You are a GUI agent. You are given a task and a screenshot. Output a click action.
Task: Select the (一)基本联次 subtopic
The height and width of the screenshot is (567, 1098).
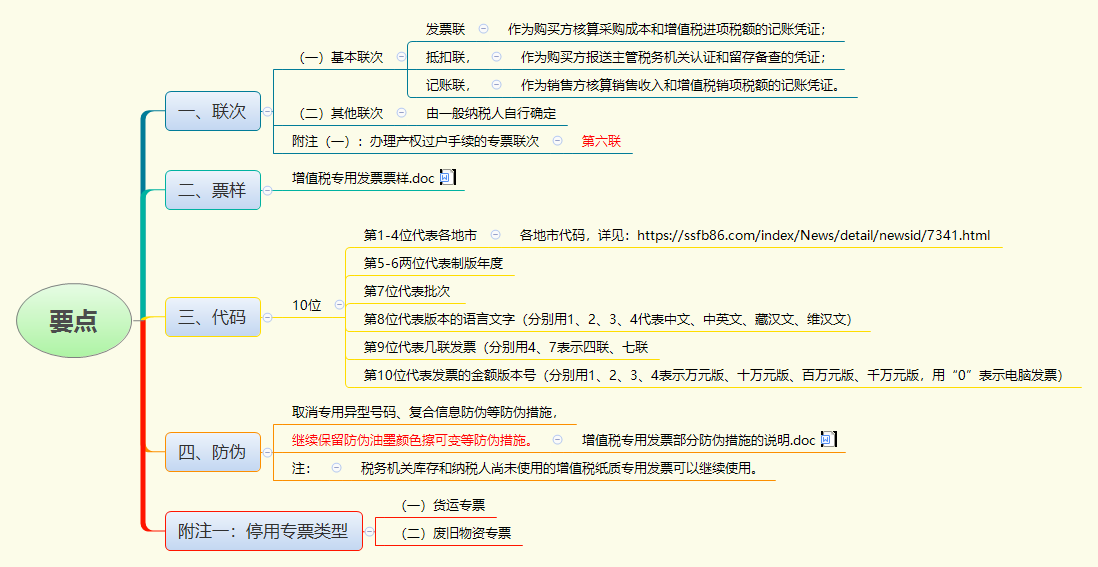[341, 58]
